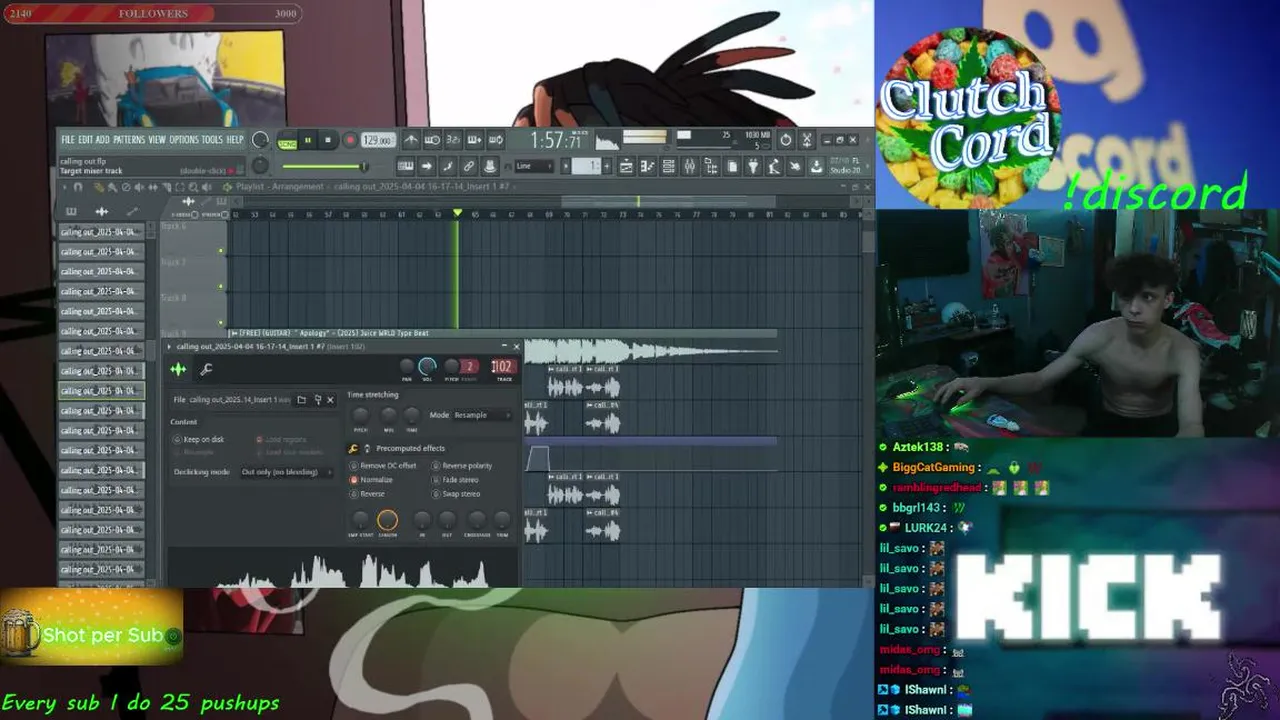Open the snap 'Line' dropdown
1280x720 pixels.
tap(534, 166)
